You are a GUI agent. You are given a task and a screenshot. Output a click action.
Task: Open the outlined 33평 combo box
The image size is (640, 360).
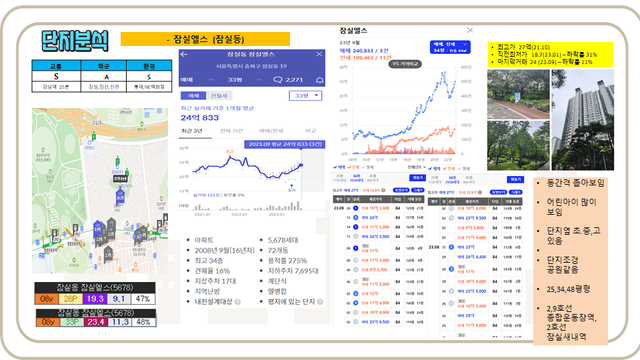pos(305,96)
